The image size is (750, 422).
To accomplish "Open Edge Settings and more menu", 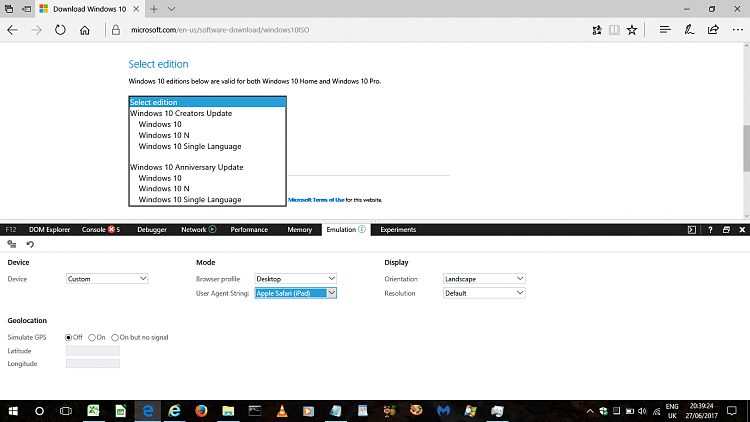I will pyautogui.click(x=738, y=30).
